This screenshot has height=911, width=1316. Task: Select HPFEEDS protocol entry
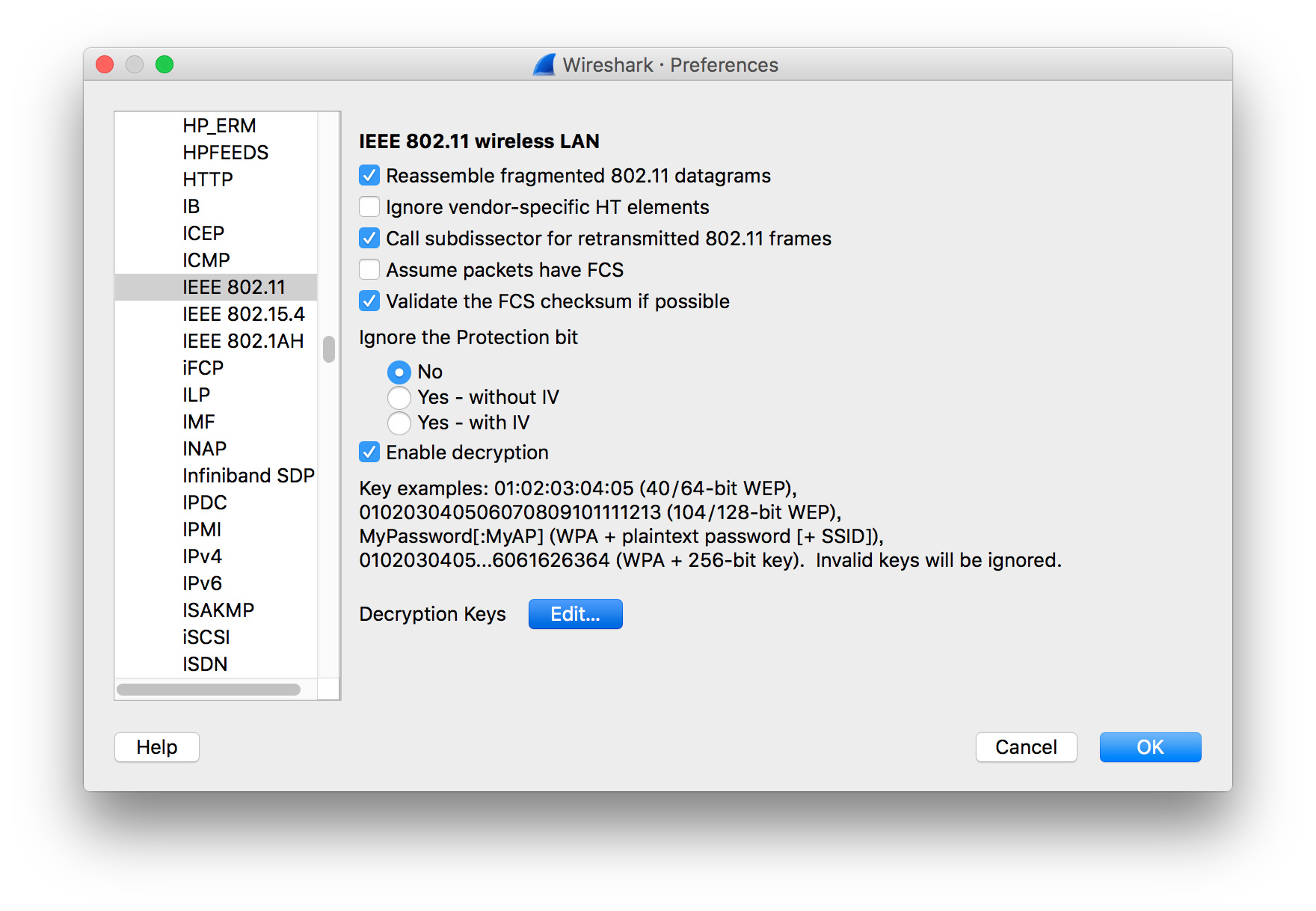point(216,153)
